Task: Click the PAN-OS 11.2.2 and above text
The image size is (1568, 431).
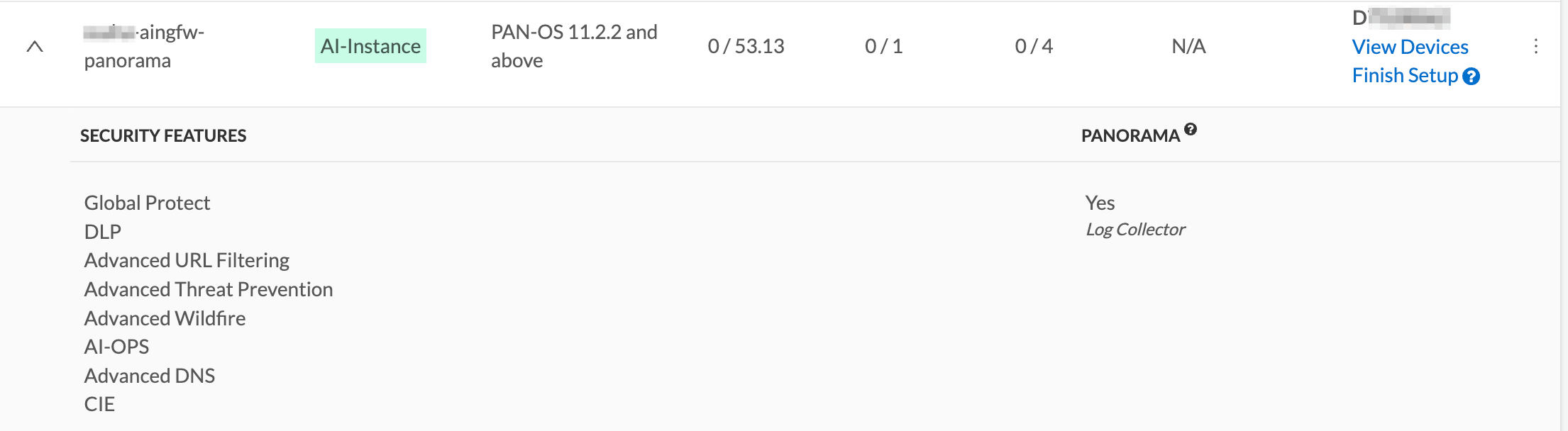Action: click(x=573, y=46)
